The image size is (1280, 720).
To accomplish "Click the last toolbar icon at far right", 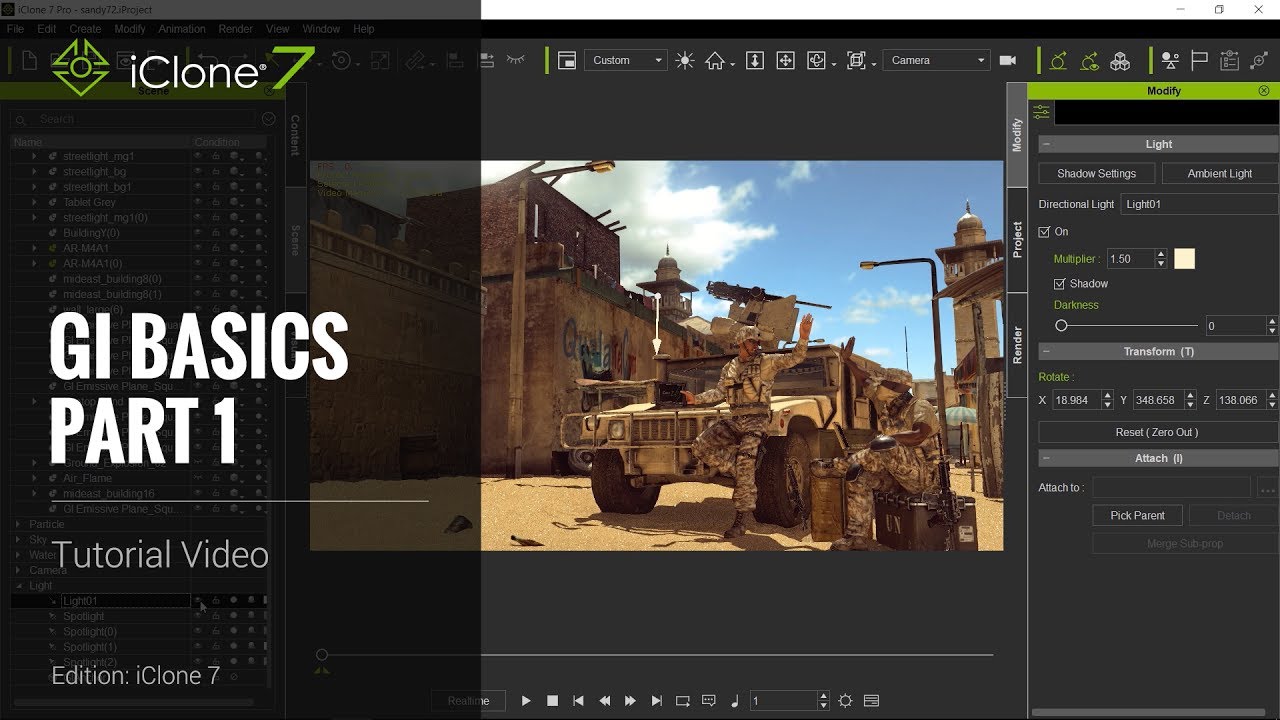I will (1260, 61).
